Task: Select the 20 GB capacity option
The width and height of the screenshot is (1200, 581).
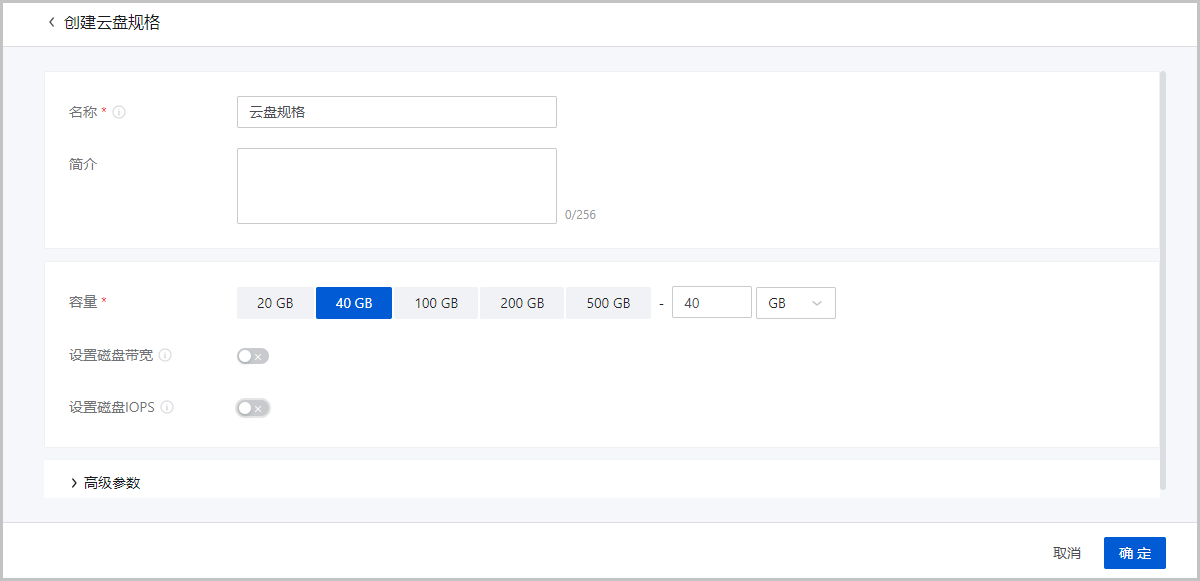Action: [275, 303]
